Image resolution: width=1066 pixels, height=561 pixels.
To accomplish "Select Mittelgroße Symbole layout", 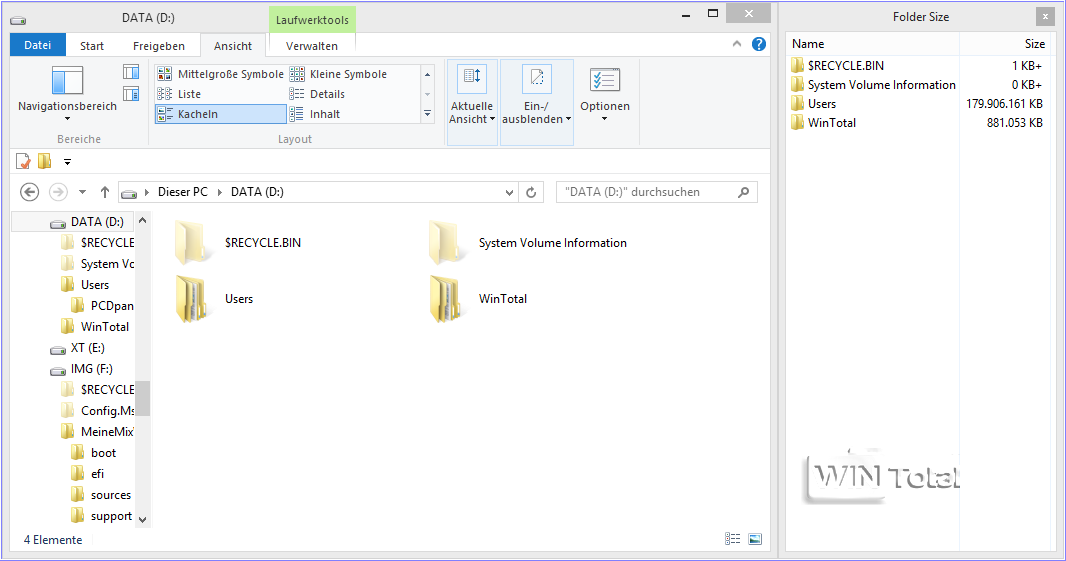I will 220,74.
